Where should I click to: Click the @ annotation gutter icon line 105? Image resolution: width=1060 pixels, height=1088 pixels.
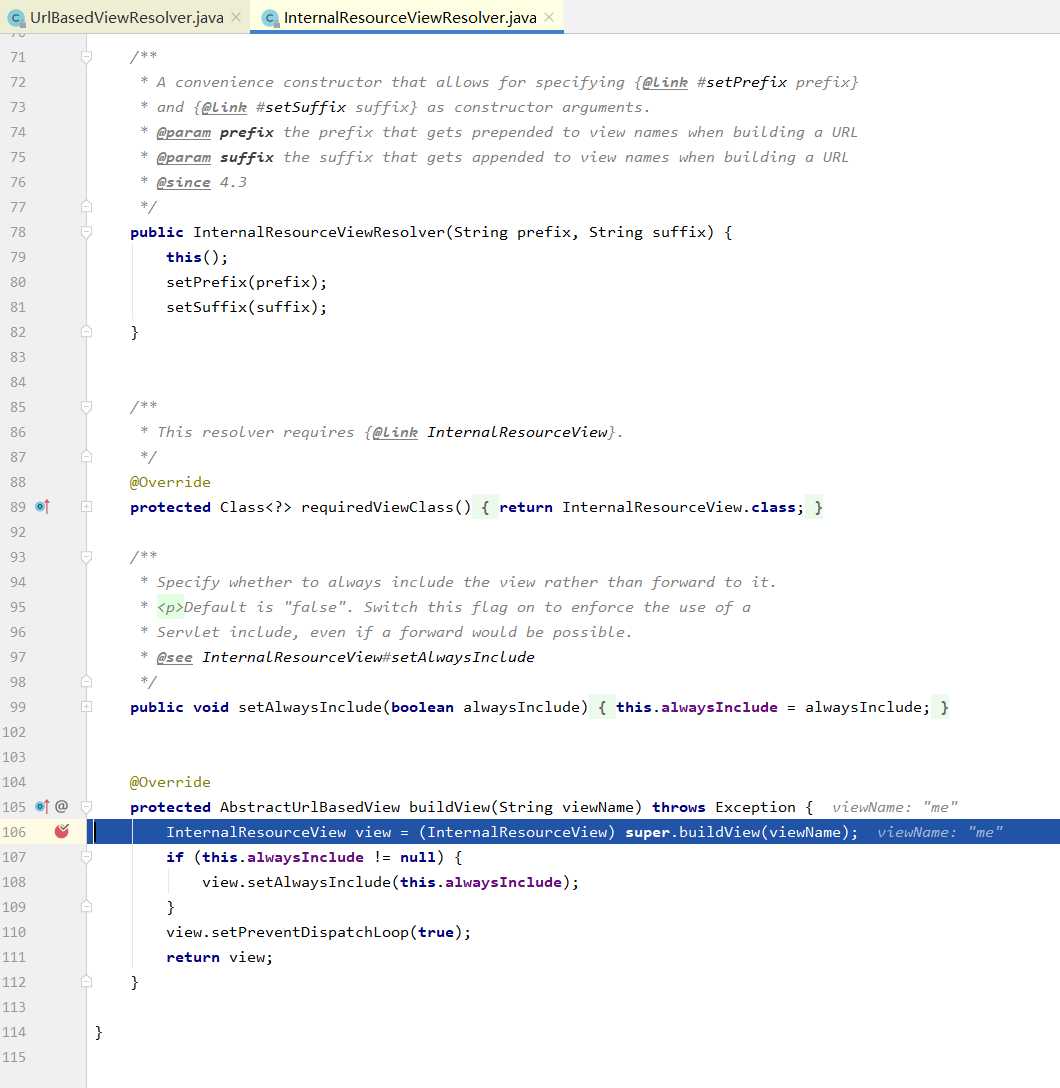tap(62, 806)
